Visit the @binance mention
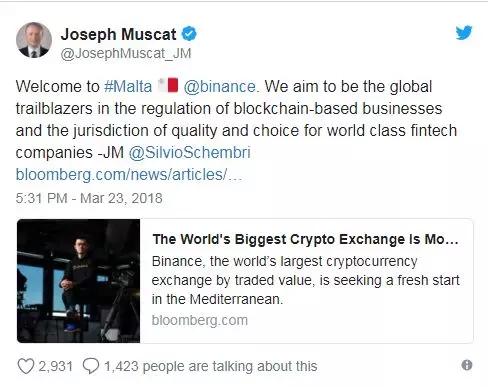The width and height of the screenshot is (488, 387). tap(220, 86)
